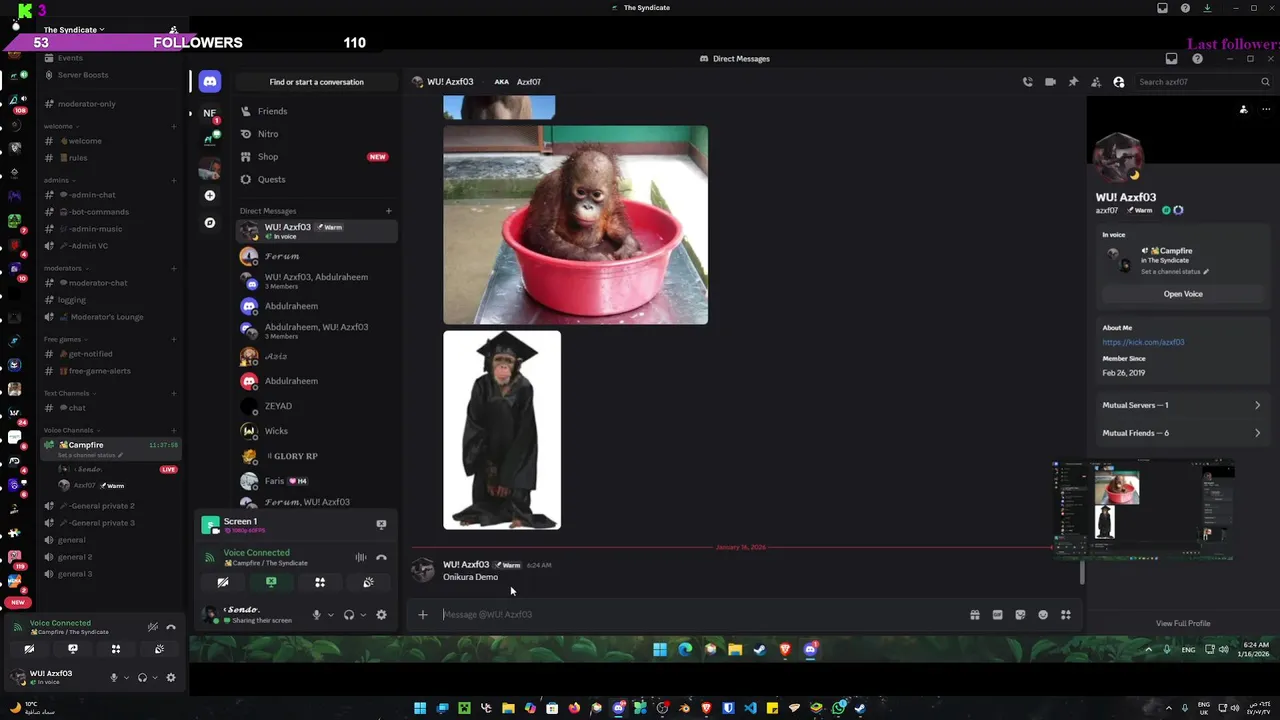Click View Full Profile
Viewport: 1280px width, 720px height.
point(1183,623)
